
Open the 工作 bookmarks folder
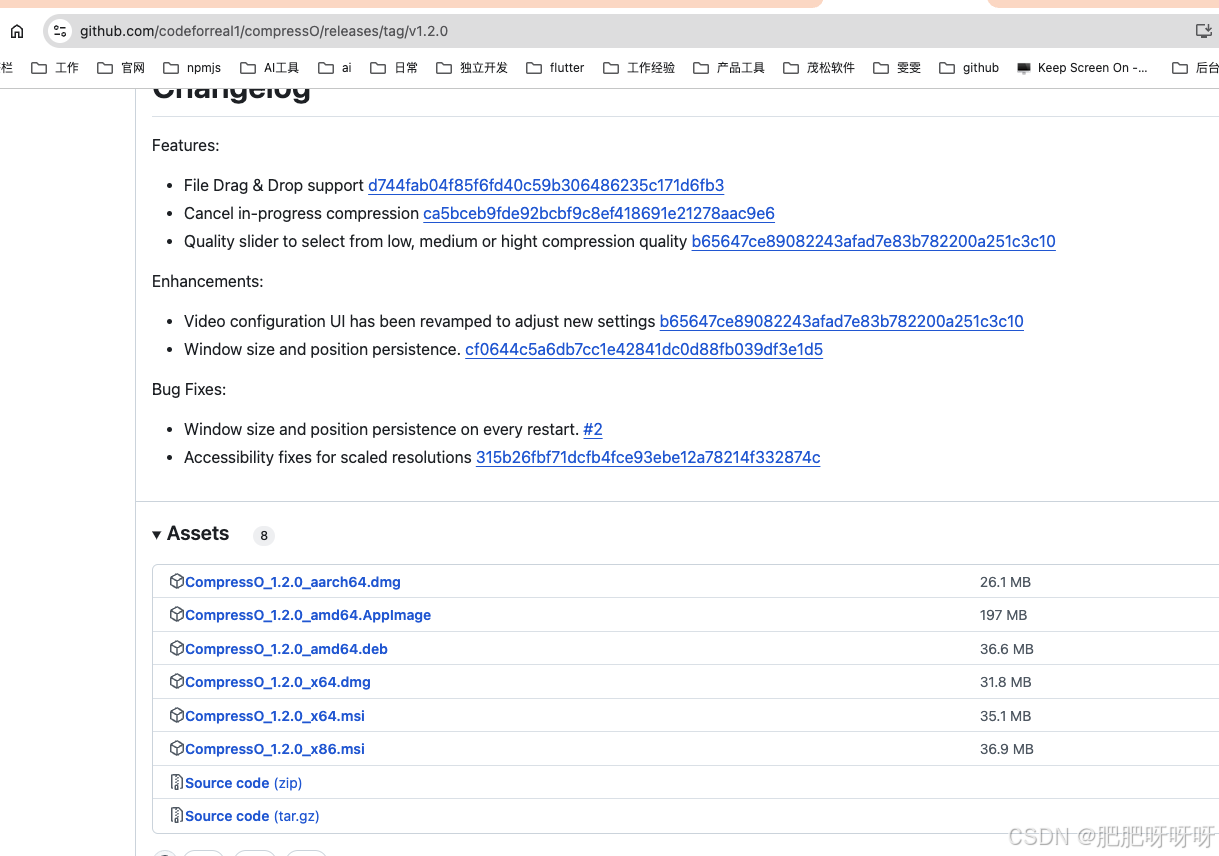pyautogui.click(x=55, y=68)
